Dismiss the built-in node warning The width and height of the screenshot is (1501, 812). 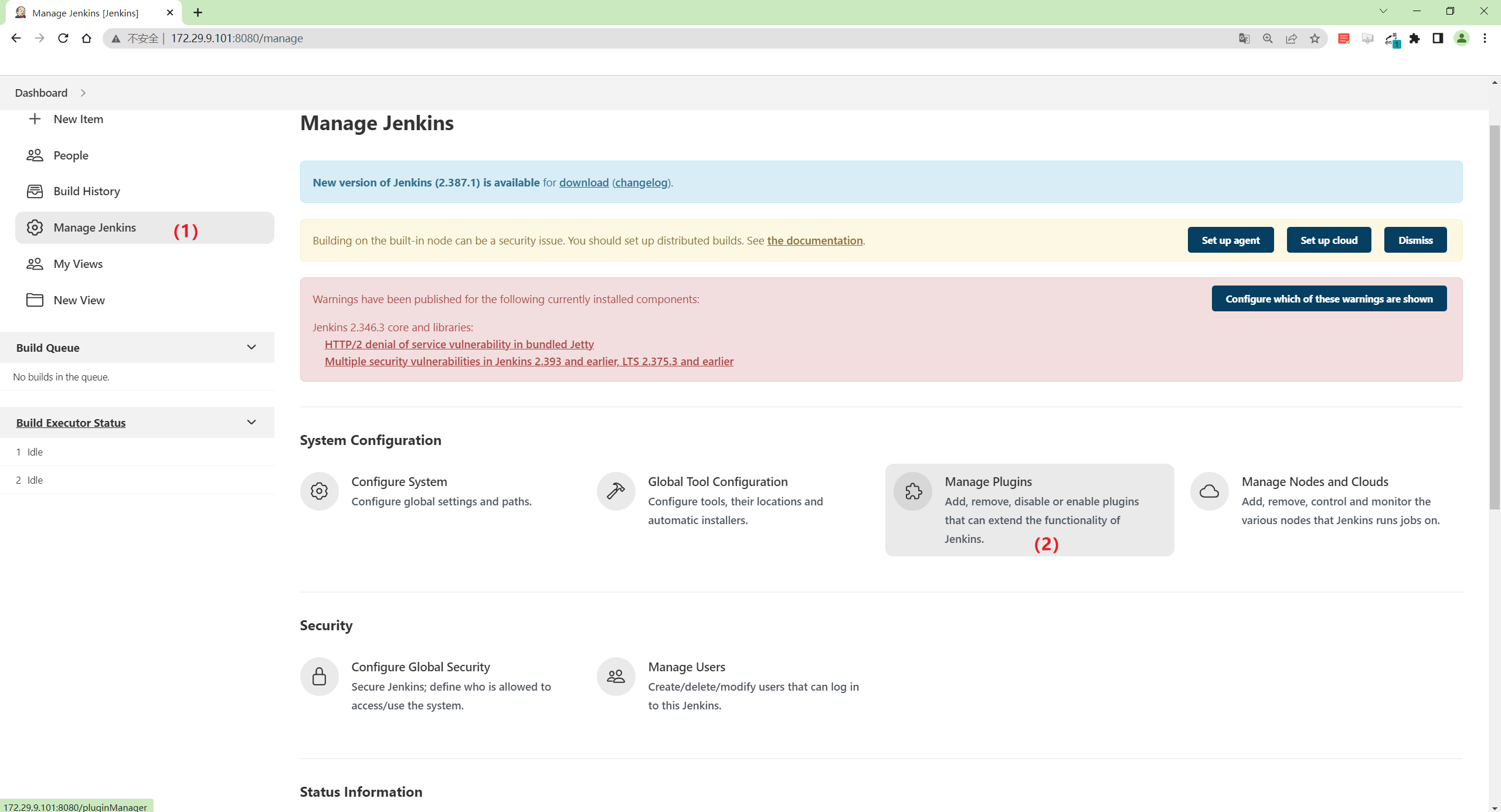(x=1415, y=240)
